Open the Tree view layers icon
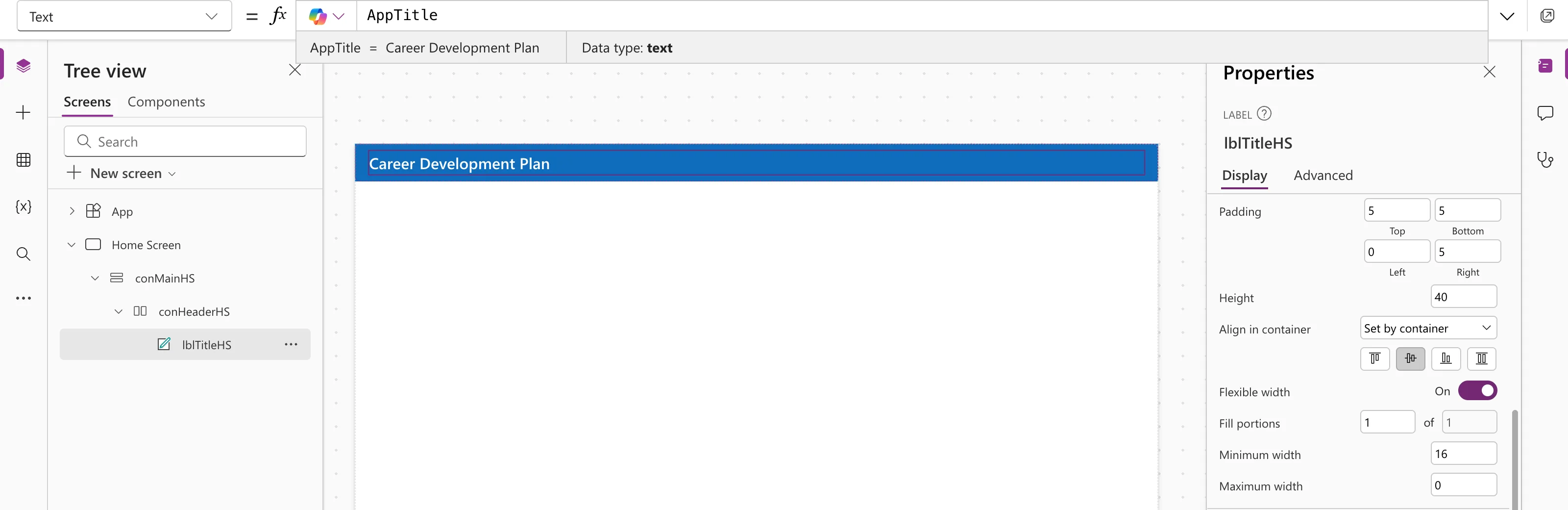Image resolution: width=1568 pixels, height=510 pixels. pyautogui.click(x=23, y=66)
